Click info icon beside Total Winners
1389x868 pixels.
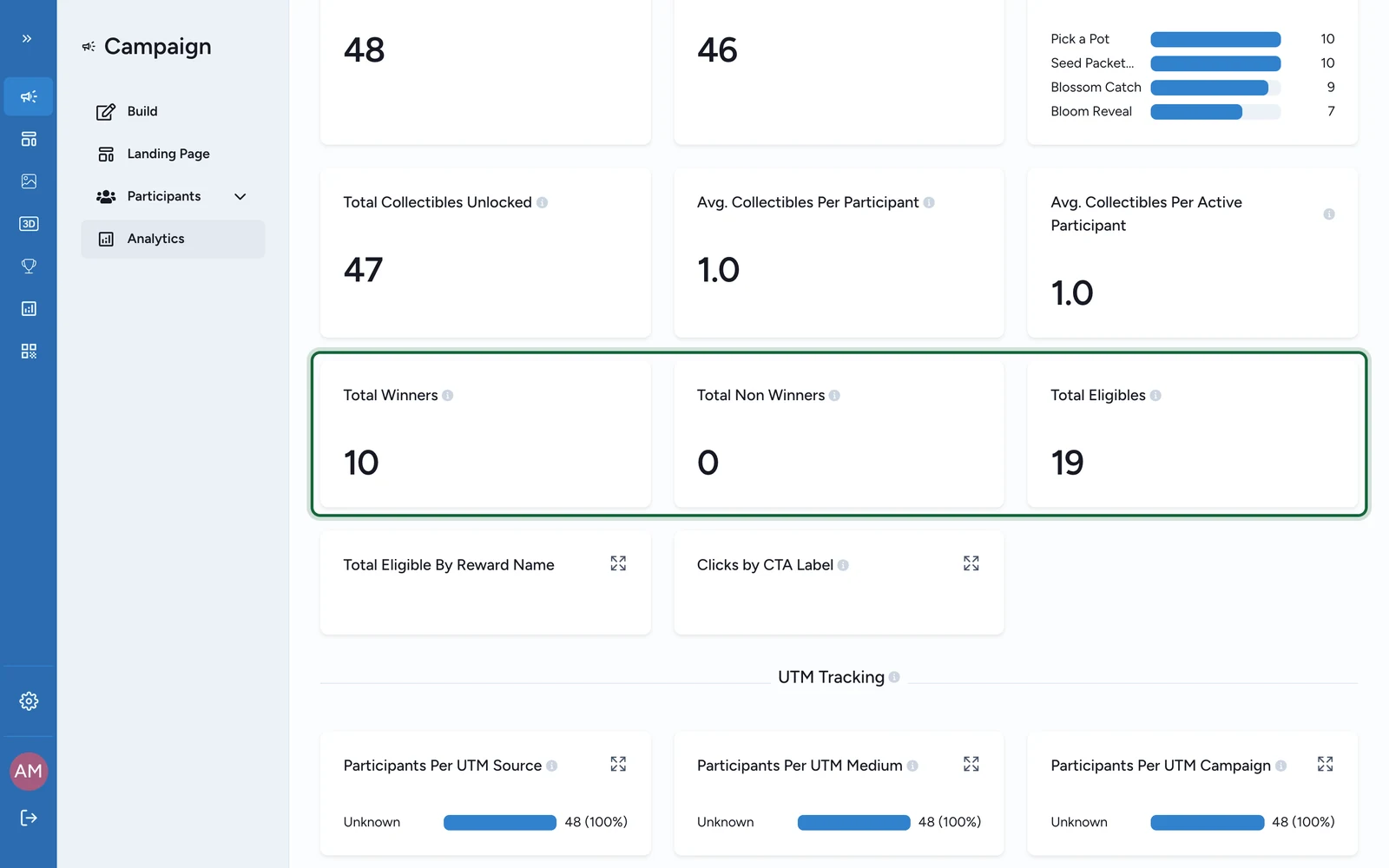447,396
